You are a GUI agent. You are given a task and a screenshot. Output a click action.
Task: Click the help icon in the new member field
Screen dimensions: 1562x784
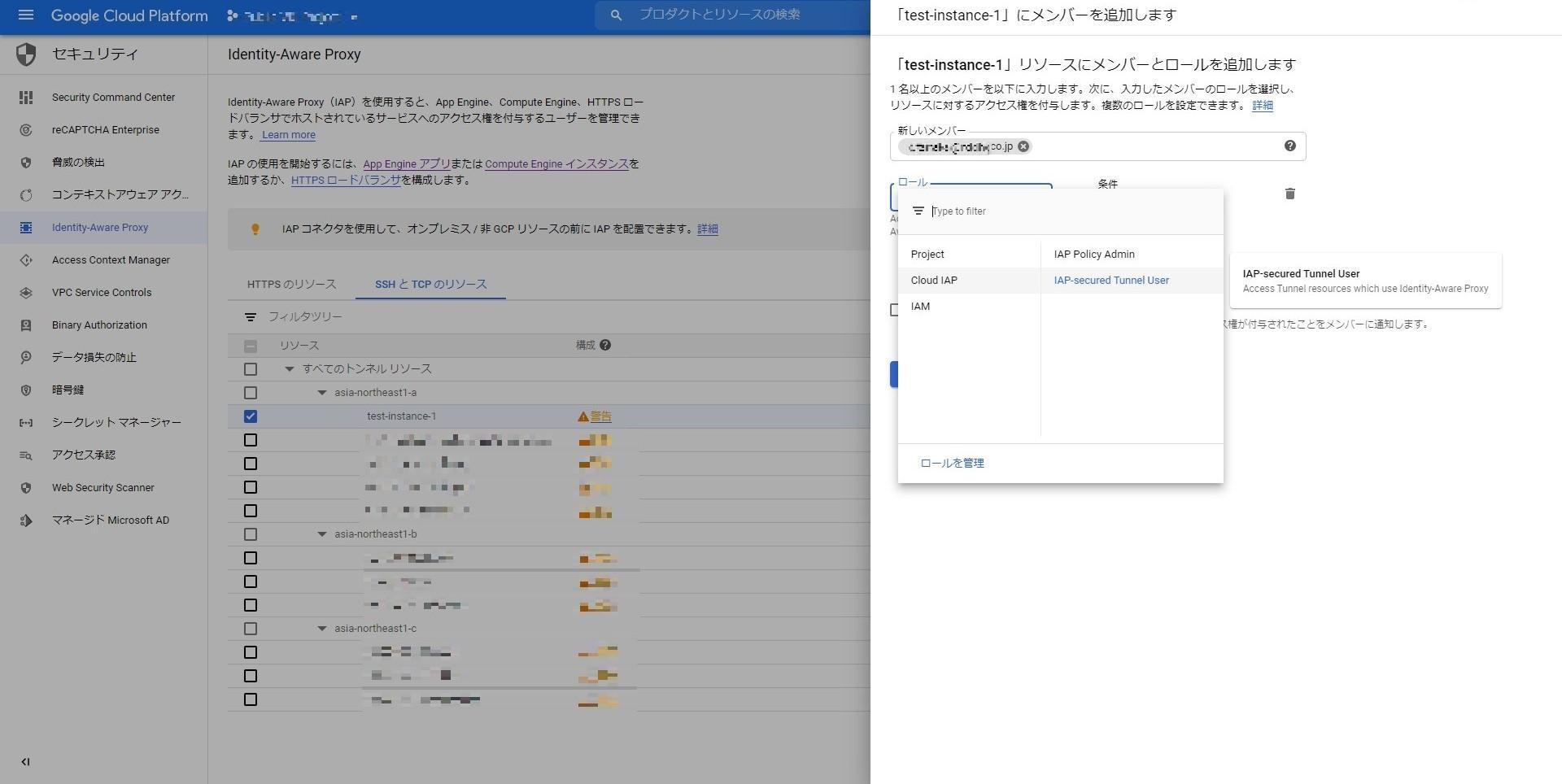(1289, 146)
